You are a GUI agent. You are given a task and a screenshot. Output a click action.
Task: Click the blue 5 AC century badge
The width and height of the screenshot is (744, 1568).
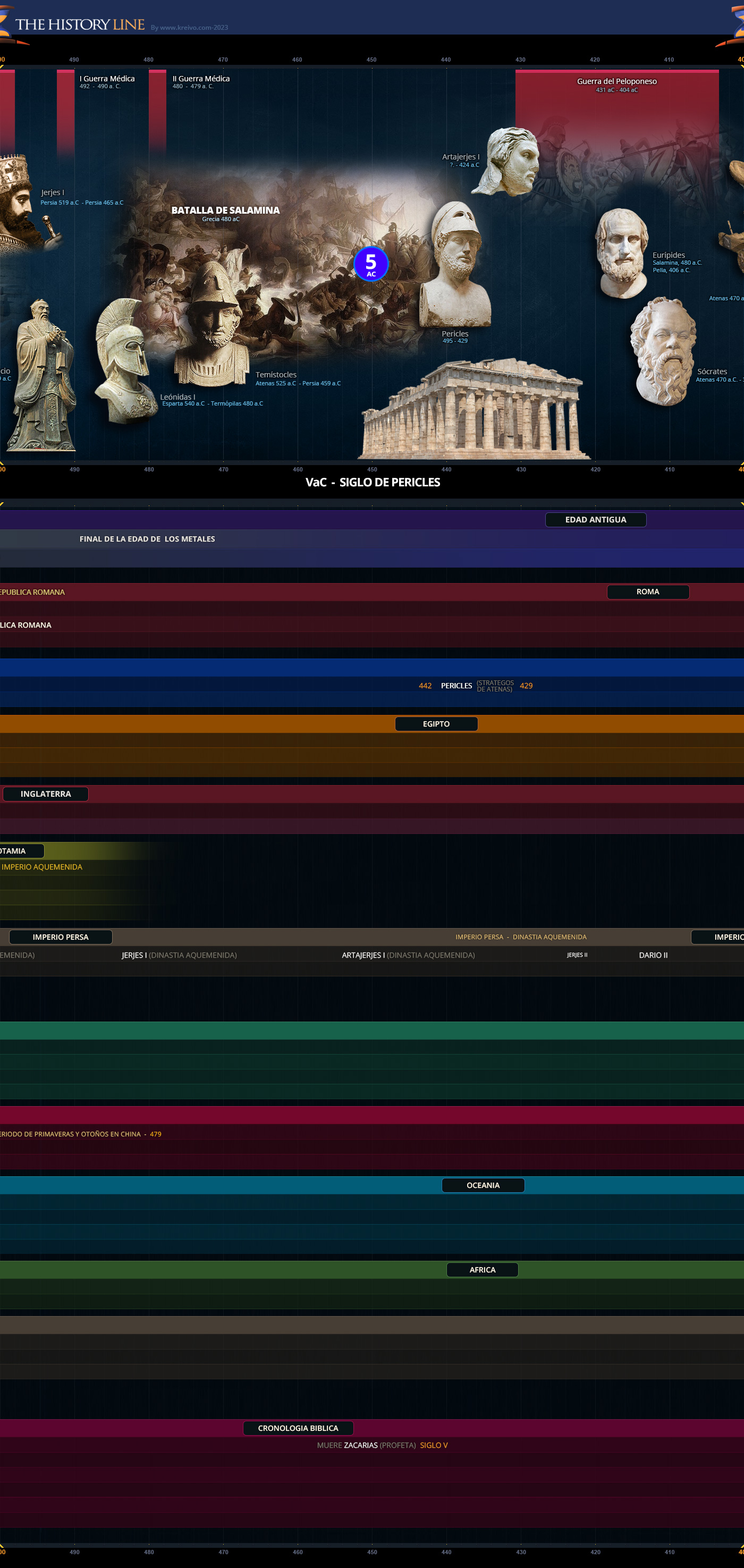[x=370, y=264]
